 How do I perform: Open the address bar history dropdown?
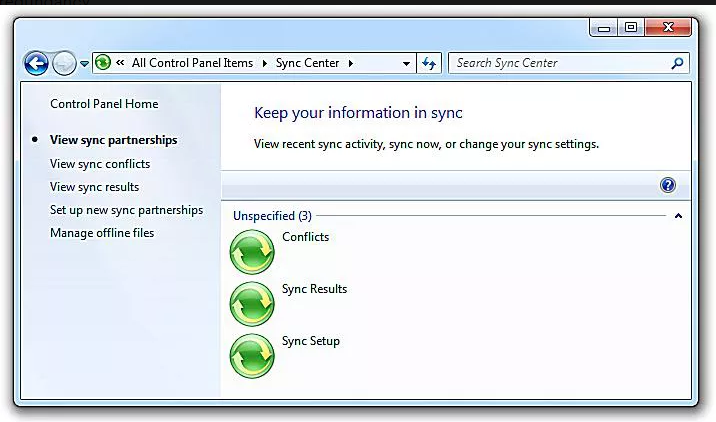pos(406,63)
